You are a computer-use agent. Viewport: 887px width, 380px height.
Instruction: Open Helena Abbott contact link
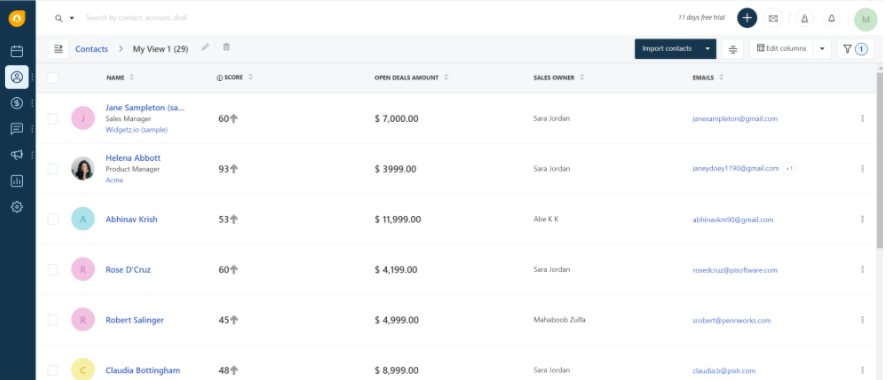pos(133,158)
